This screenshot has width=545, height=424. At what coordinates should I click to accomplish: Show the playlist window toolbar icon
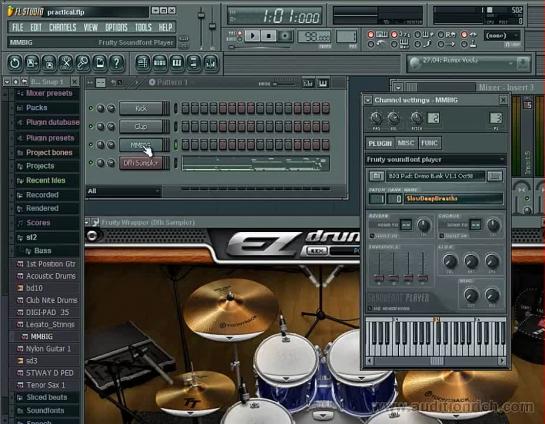coord(143,63)
